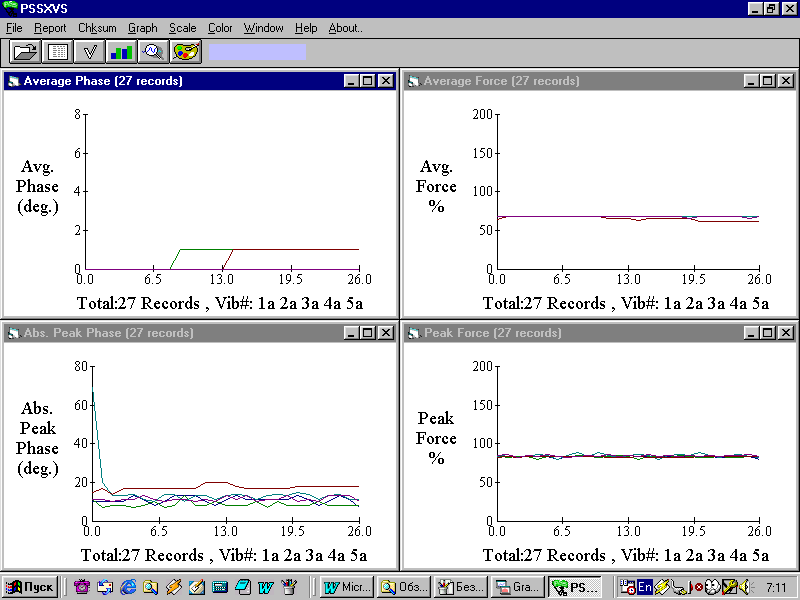Open the Scale menu
The height and width of the screenshot is (600, 800).
183,28
